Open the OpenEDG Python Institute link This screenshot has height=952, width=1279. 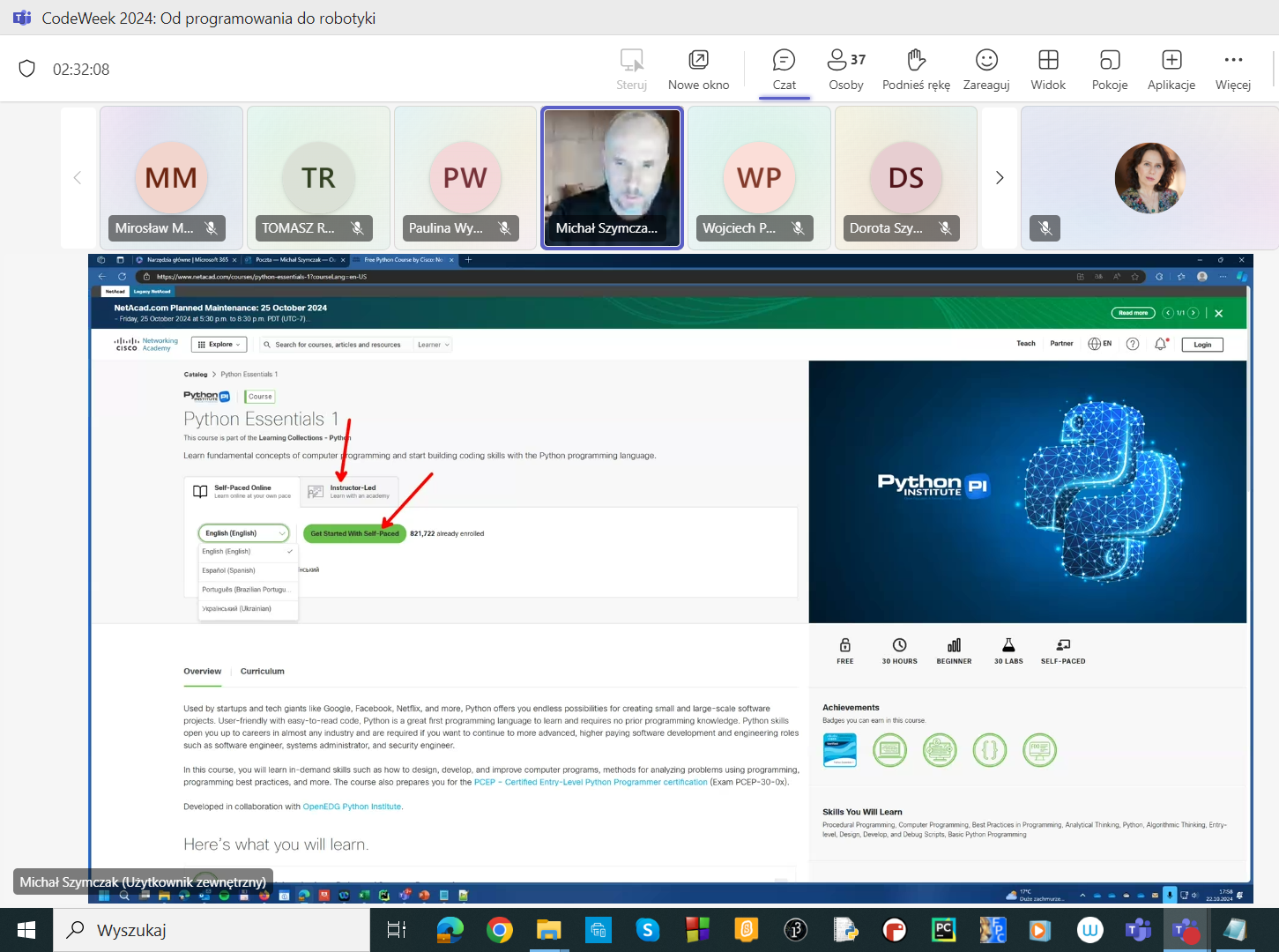click(353, 807)
